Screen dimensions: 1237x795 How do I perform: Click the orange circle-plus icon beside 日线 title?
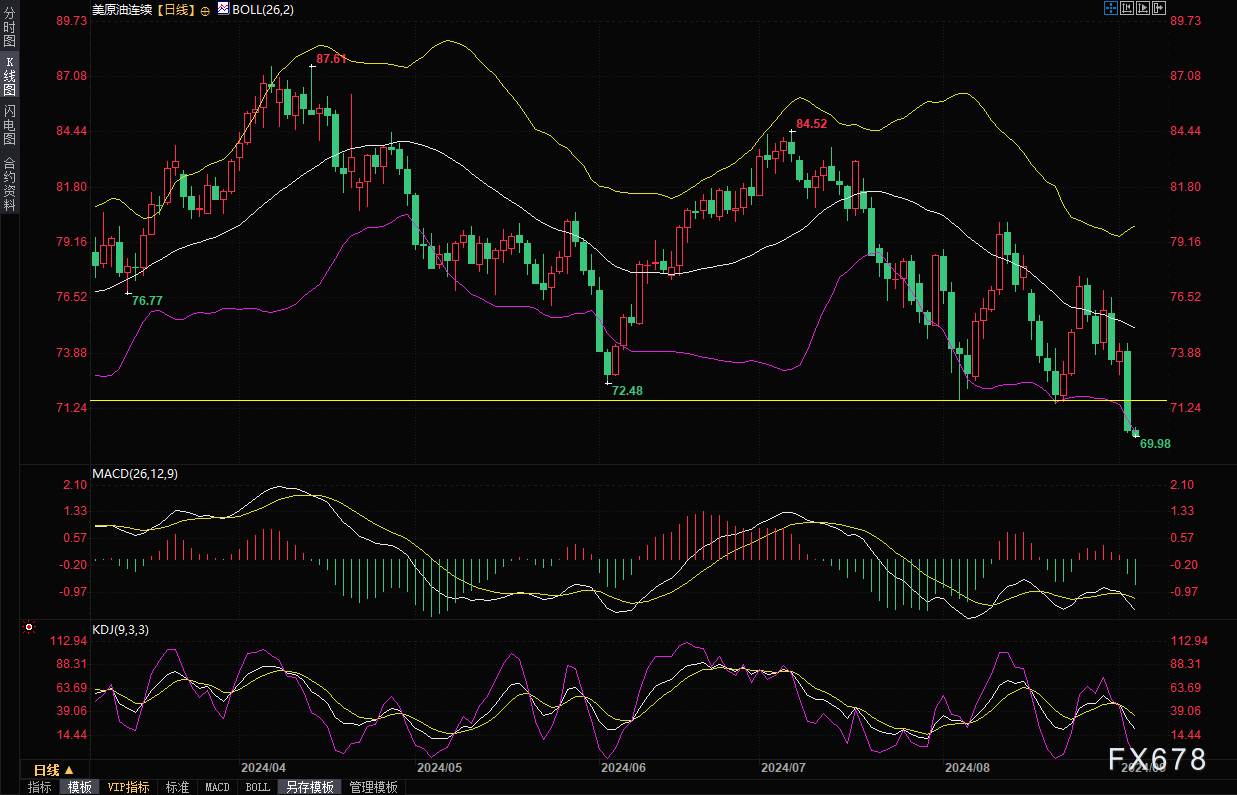tap(205, 10)
